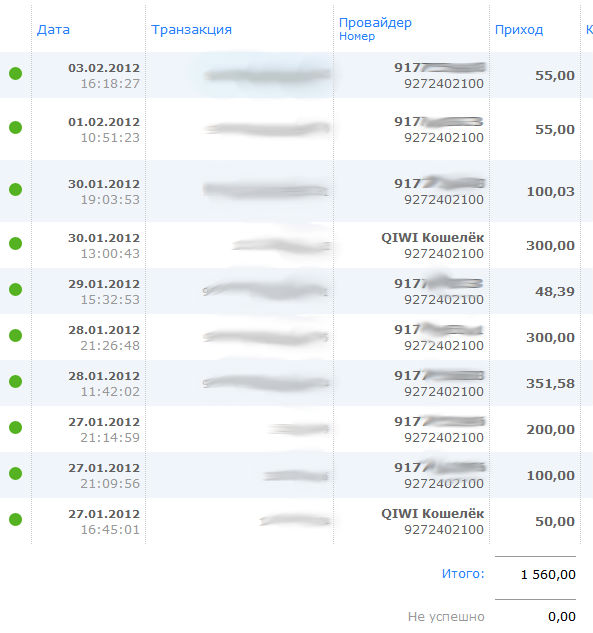Select the time 21:14:59
The width and height of the screenshot is (593, 633).
pos(110,438)
